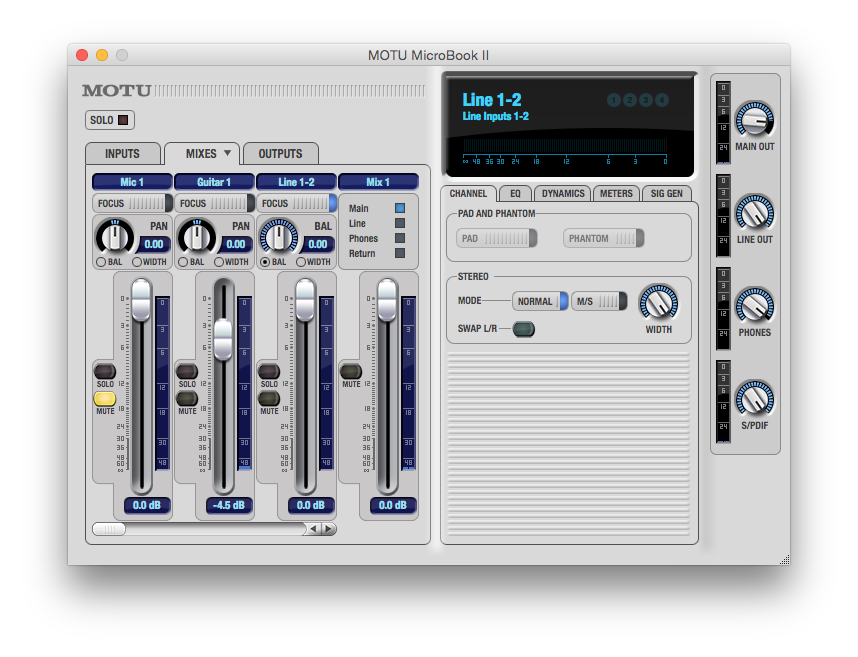Click the Mix 1 name header
The image size is (858, 657).
click(x=379, y=182)
